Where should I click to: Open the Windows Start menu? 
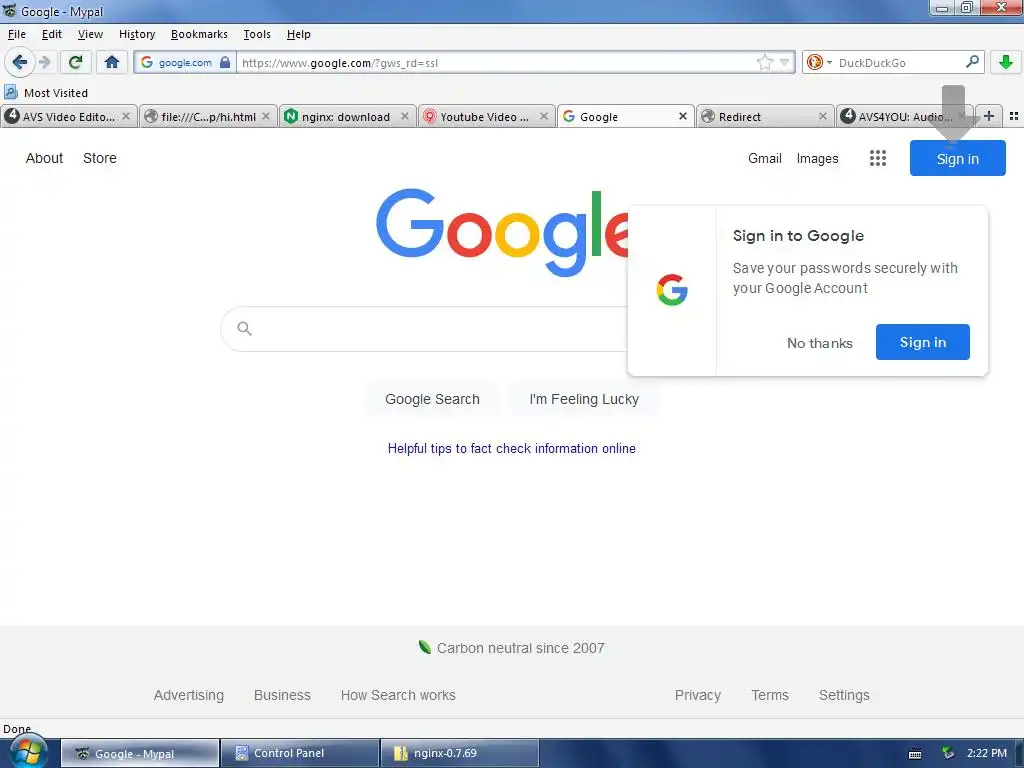click(x=27, y=752)
